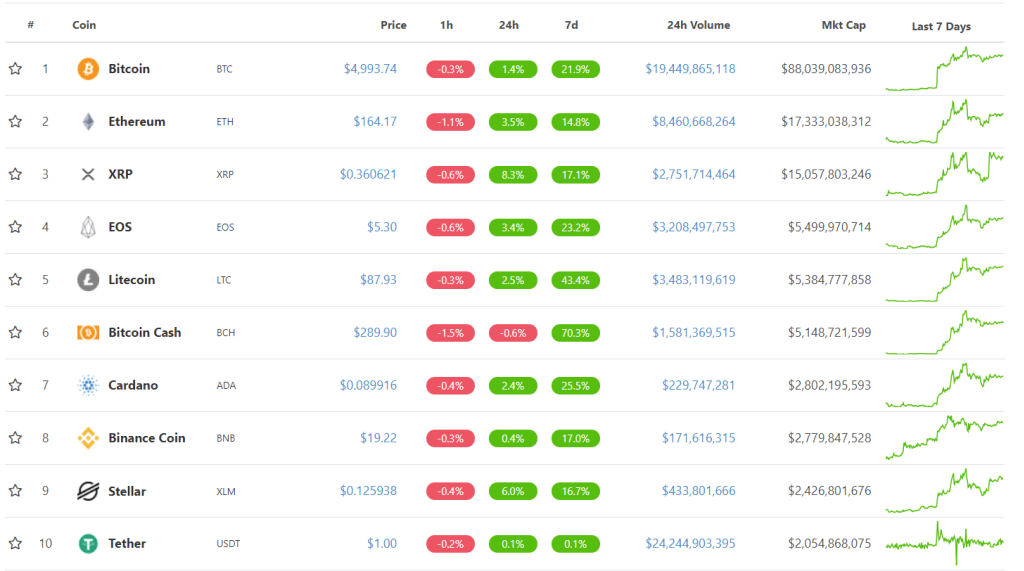Viewport: 1024px width, 571px height.
Task: Open the EOS coin name link
Action: [120, 227]
